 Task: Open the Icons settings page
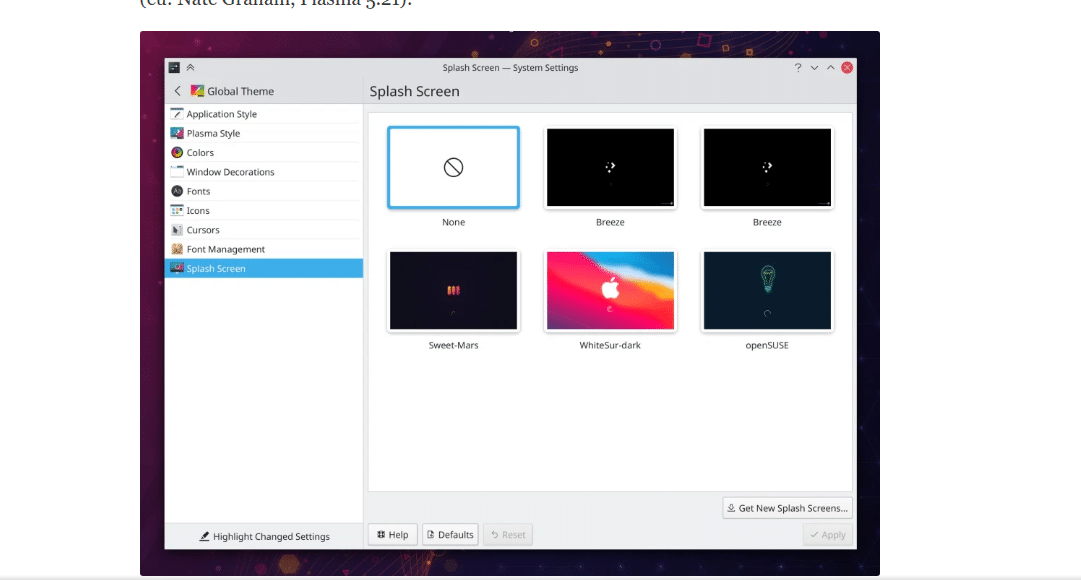(264, 210)
